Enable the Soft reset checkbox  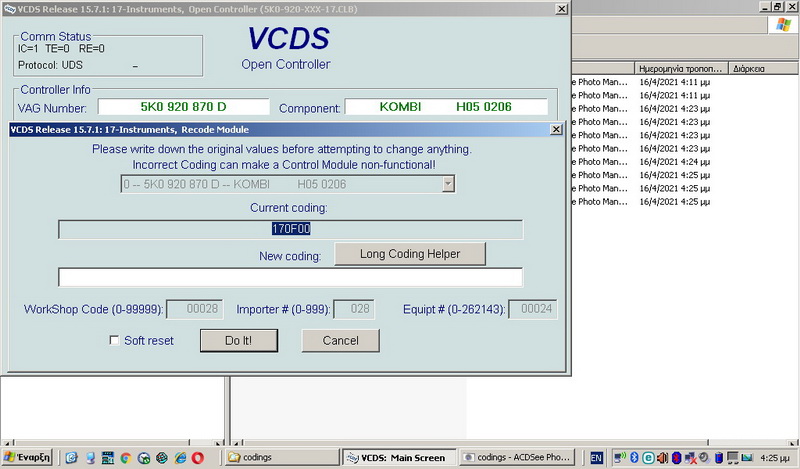coord(114,340)
